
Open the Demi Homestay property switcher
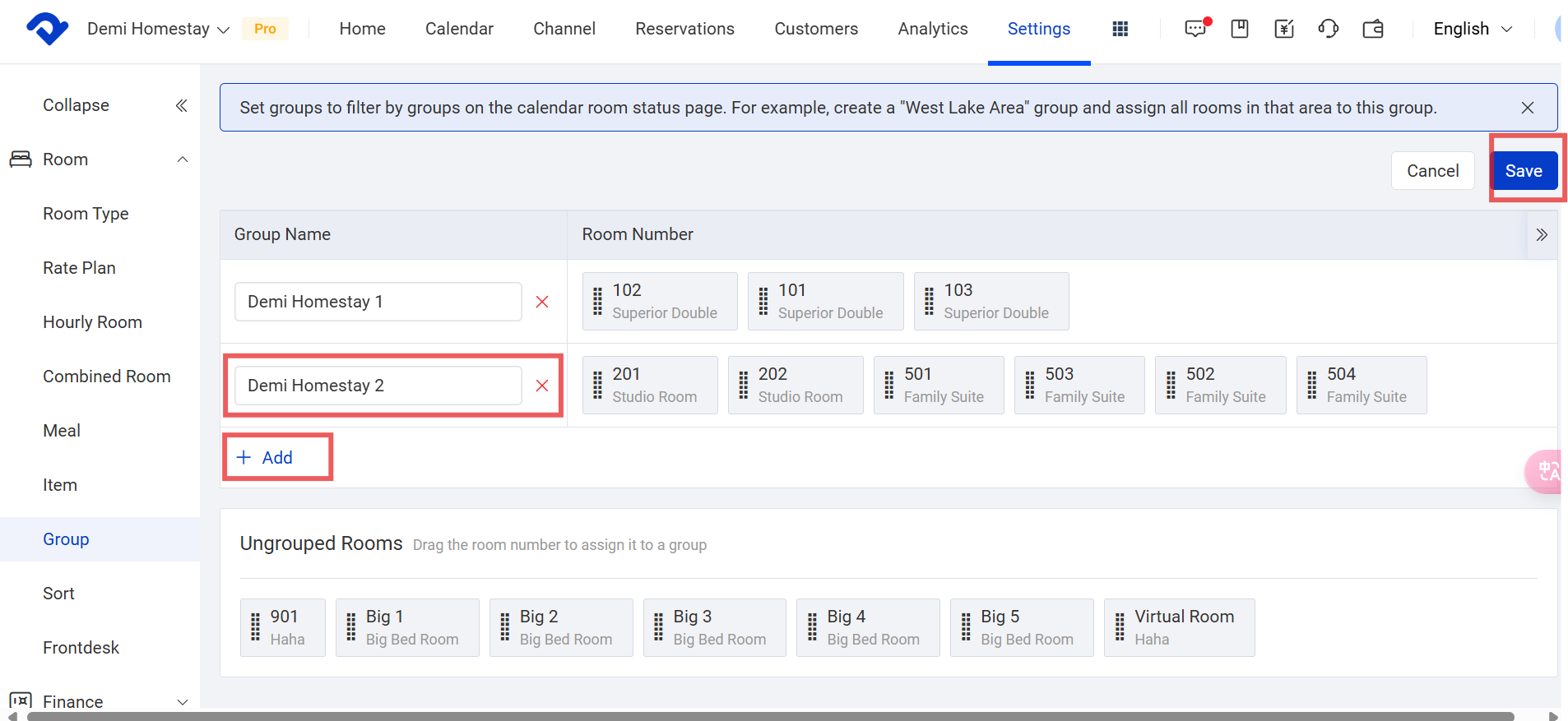tap(158, 29)
